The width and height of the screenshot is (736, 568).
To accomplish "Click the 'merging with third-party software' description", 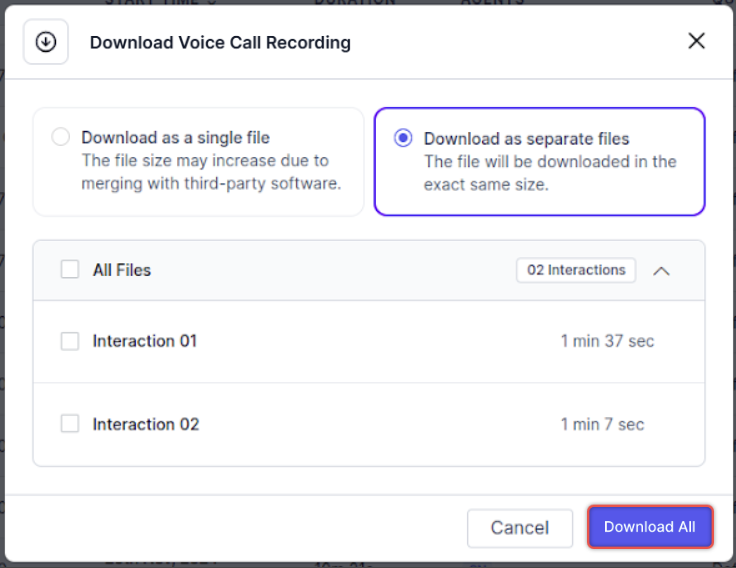I will pyautogui.click(x=211, y=183).
